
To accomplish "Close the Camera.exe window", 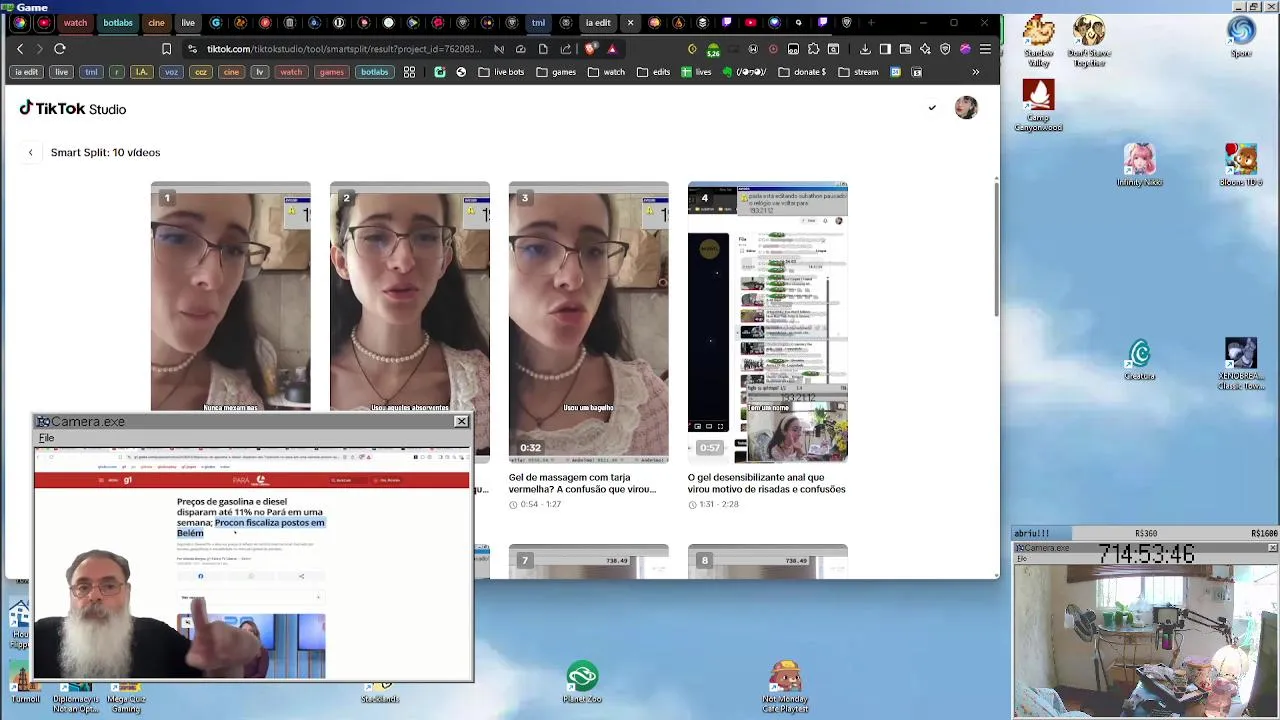I will 461,422.
